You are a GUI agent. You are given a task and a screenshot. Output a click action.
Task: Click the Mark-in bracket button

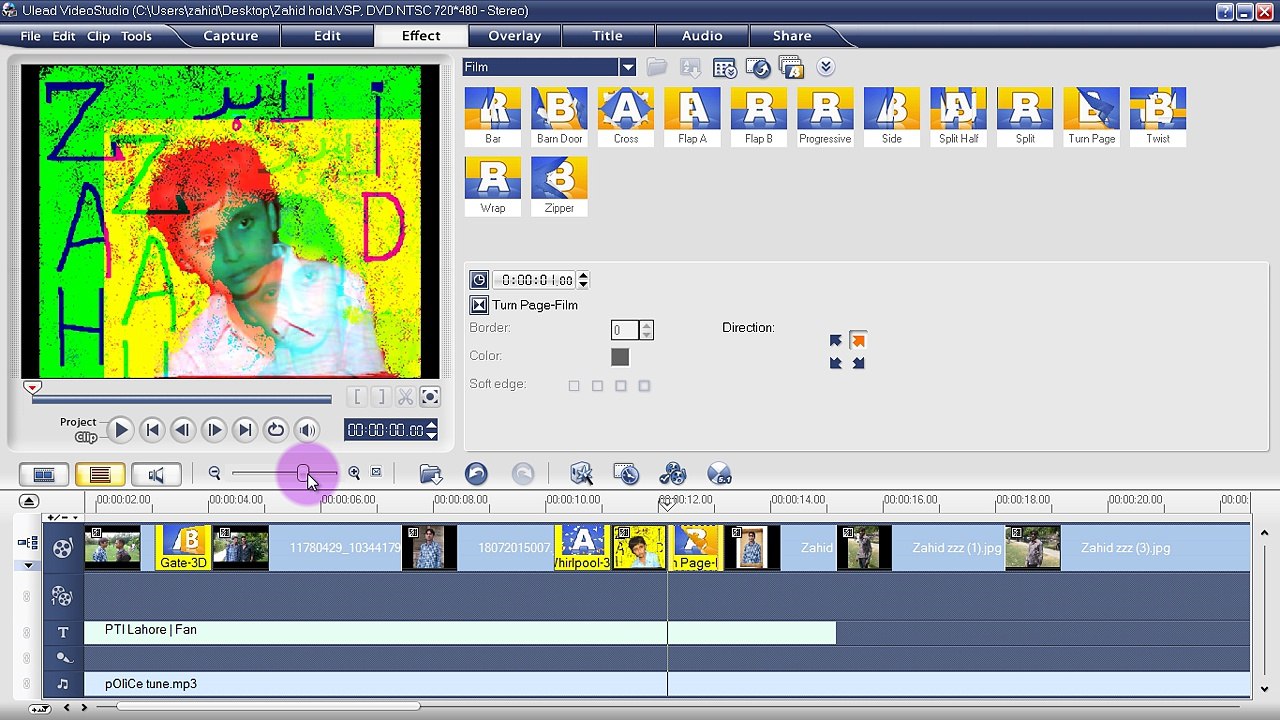click(x=357, y=397)
